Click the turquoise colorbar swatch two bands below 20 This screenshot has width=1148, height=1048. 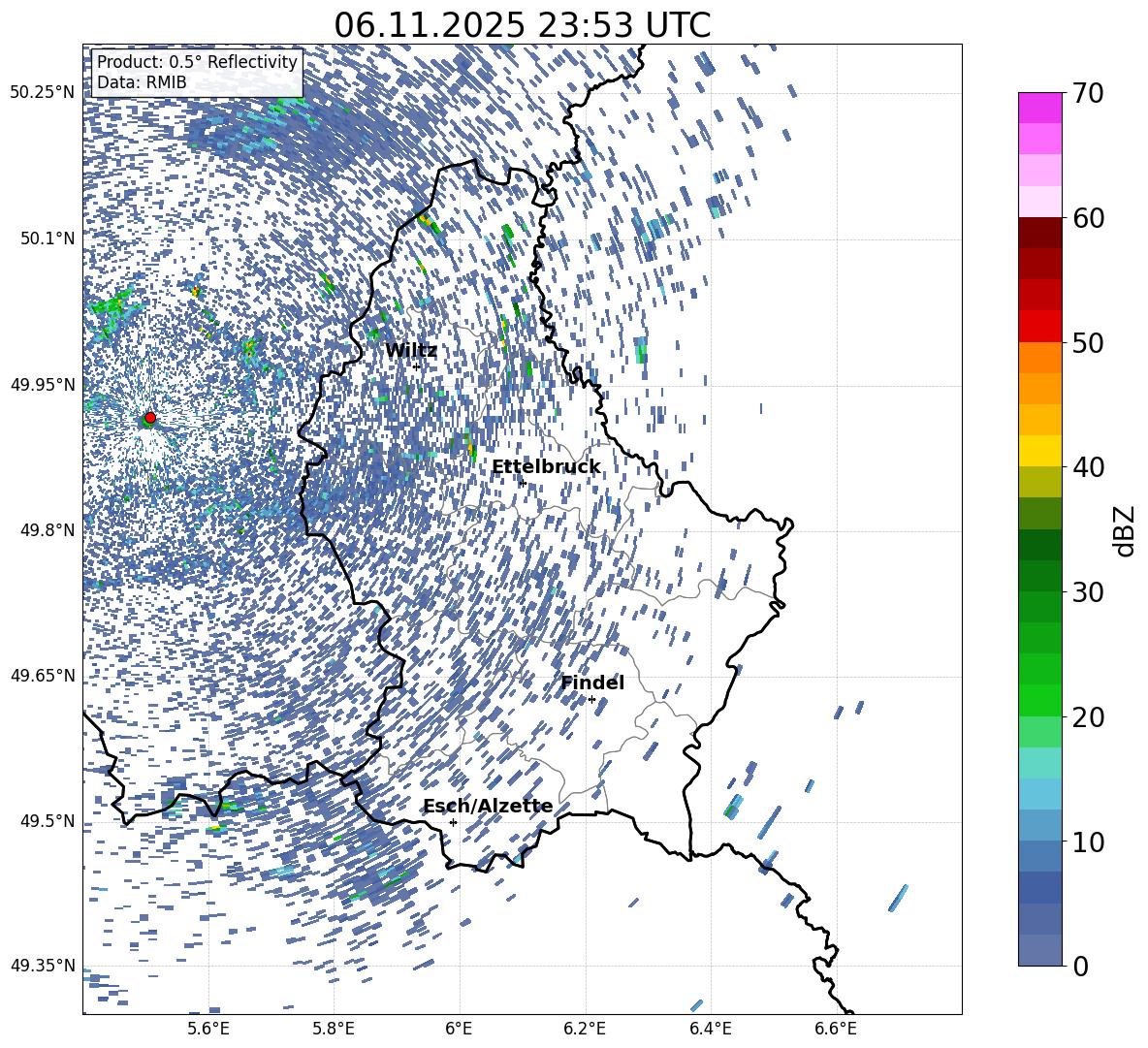click(1039, 763)
